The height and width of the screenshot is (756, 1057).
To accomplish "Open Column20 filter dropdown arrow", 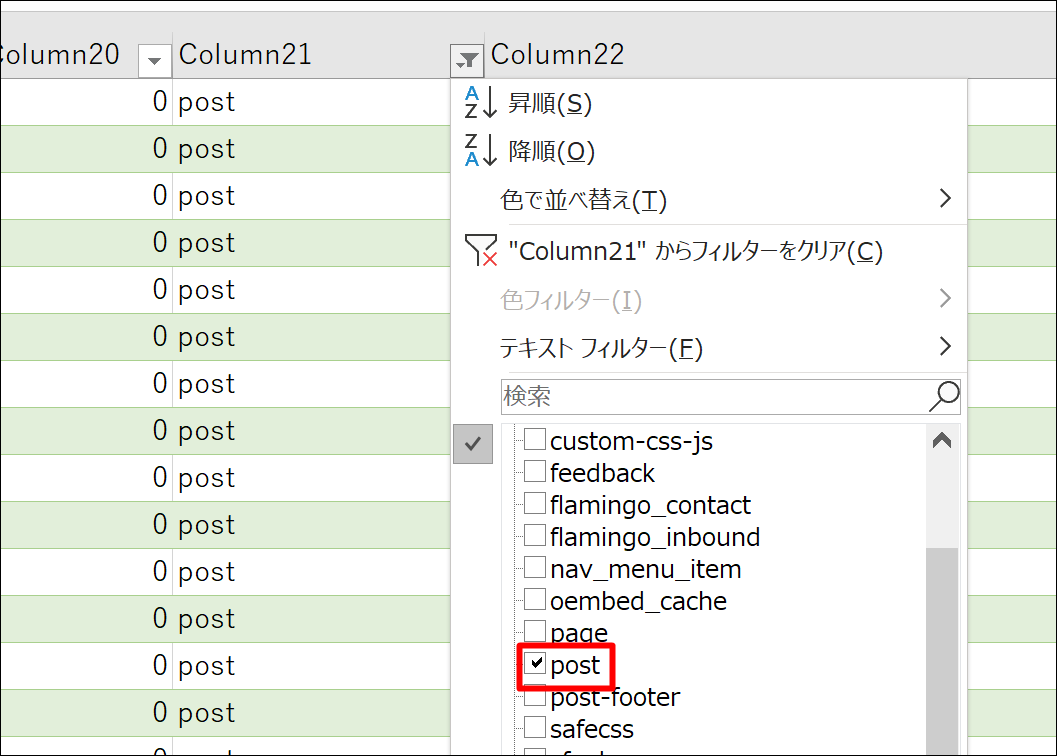I will [x=154, y=61].
